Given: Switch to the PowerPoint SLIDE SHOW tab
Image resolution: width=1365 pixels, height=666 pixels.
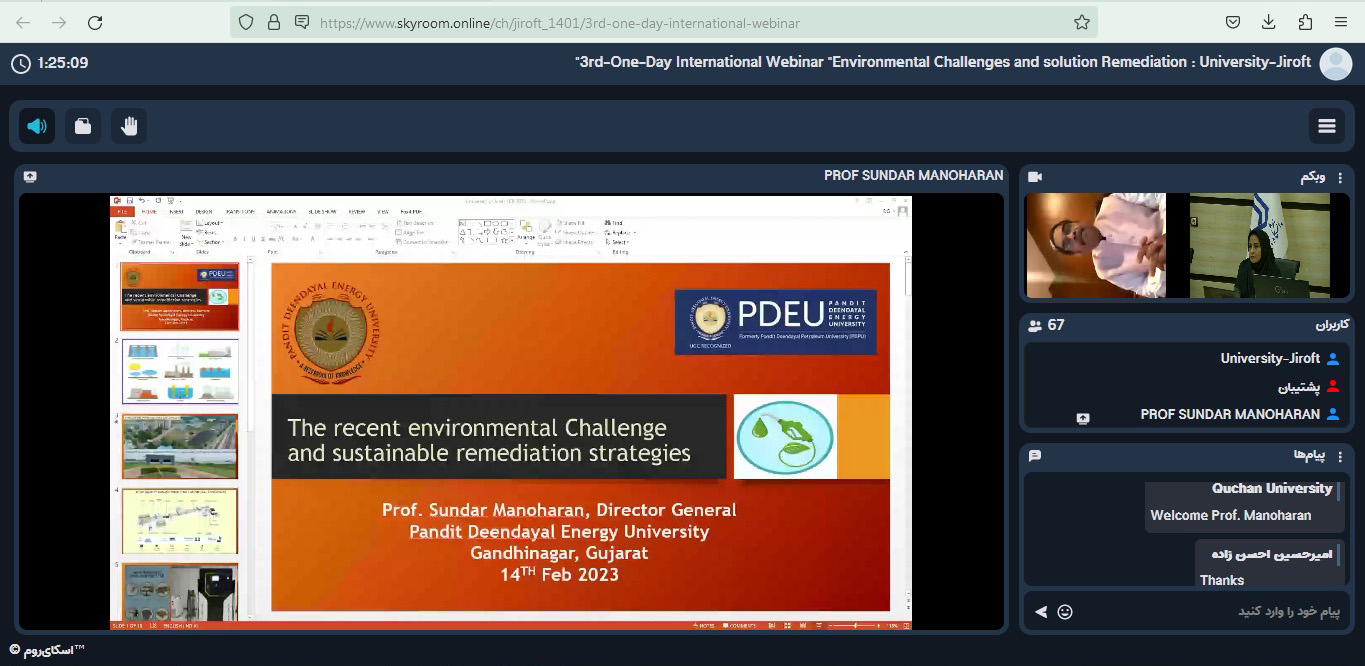Looking at the screenshot, I should [322, 212].
